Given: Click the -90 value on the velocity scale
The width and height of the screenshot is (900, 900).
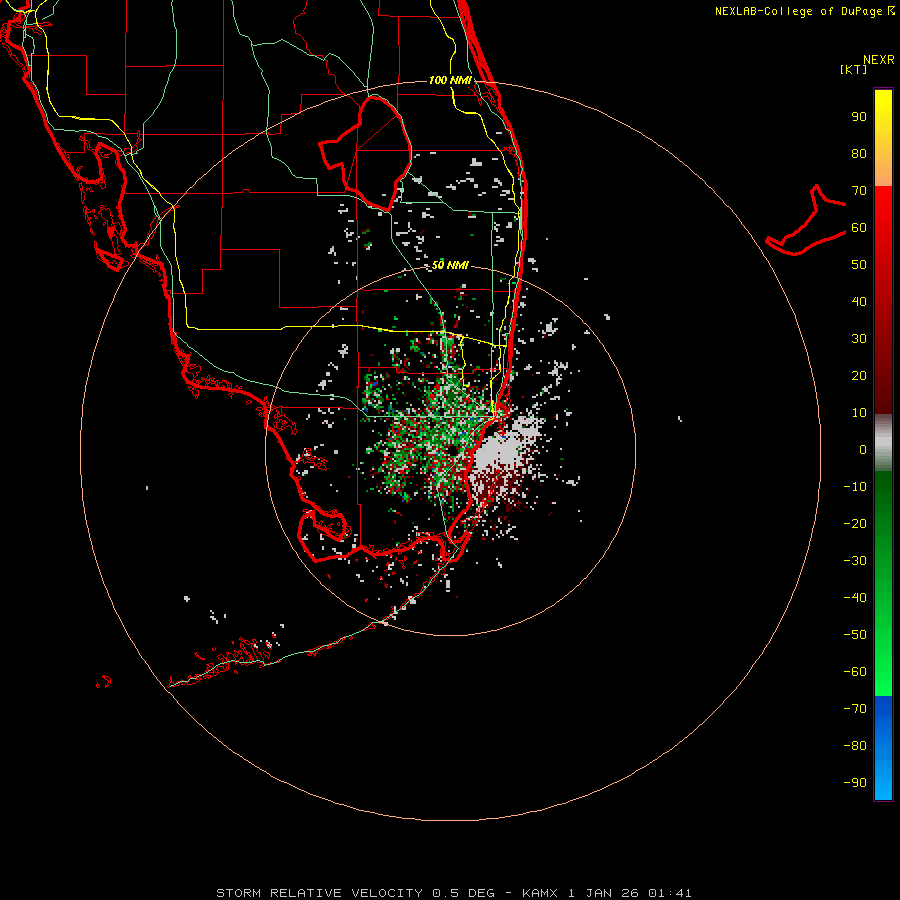Looking at the screenshot, I should click(x=855, y=782).
